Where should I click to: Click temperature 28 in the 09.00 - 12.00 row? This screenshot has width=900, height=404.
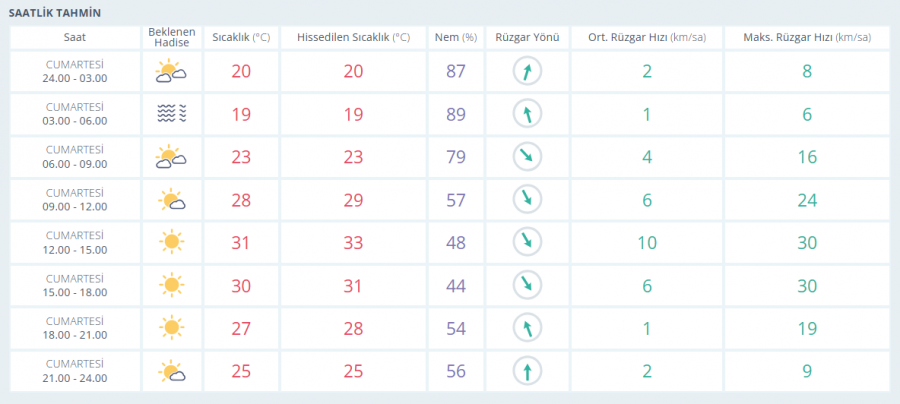[241, 200]
